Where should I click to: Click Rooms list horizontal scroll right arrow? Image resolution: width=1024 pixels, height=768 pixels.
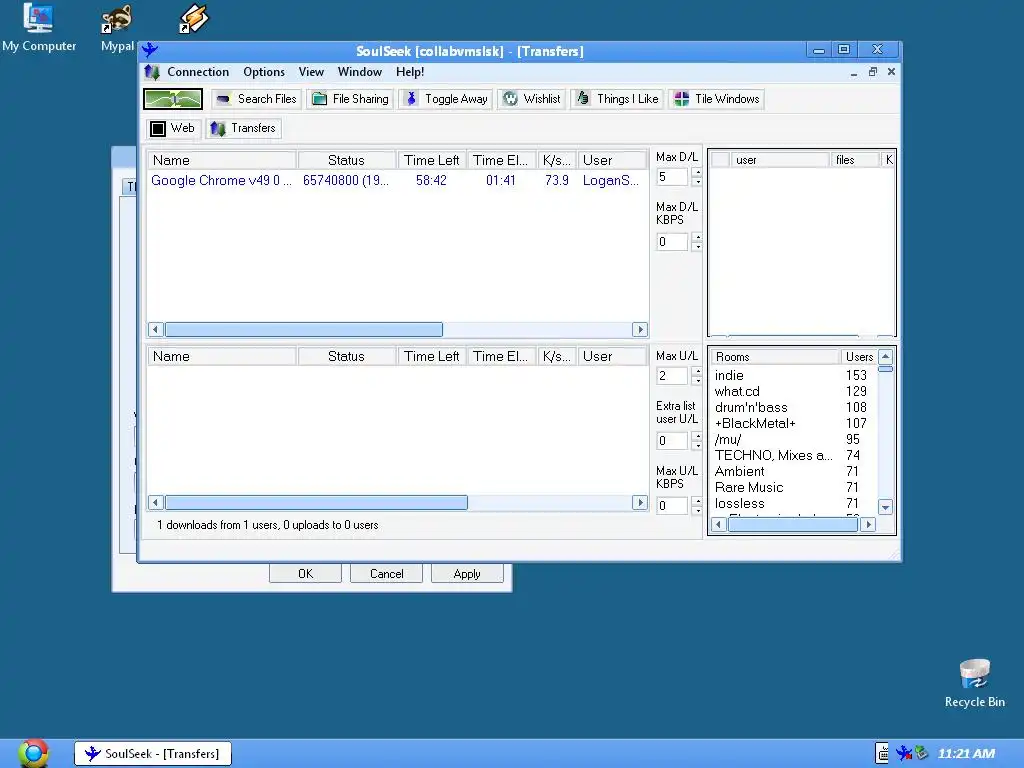pyautogui.click(x=868, y=524)
